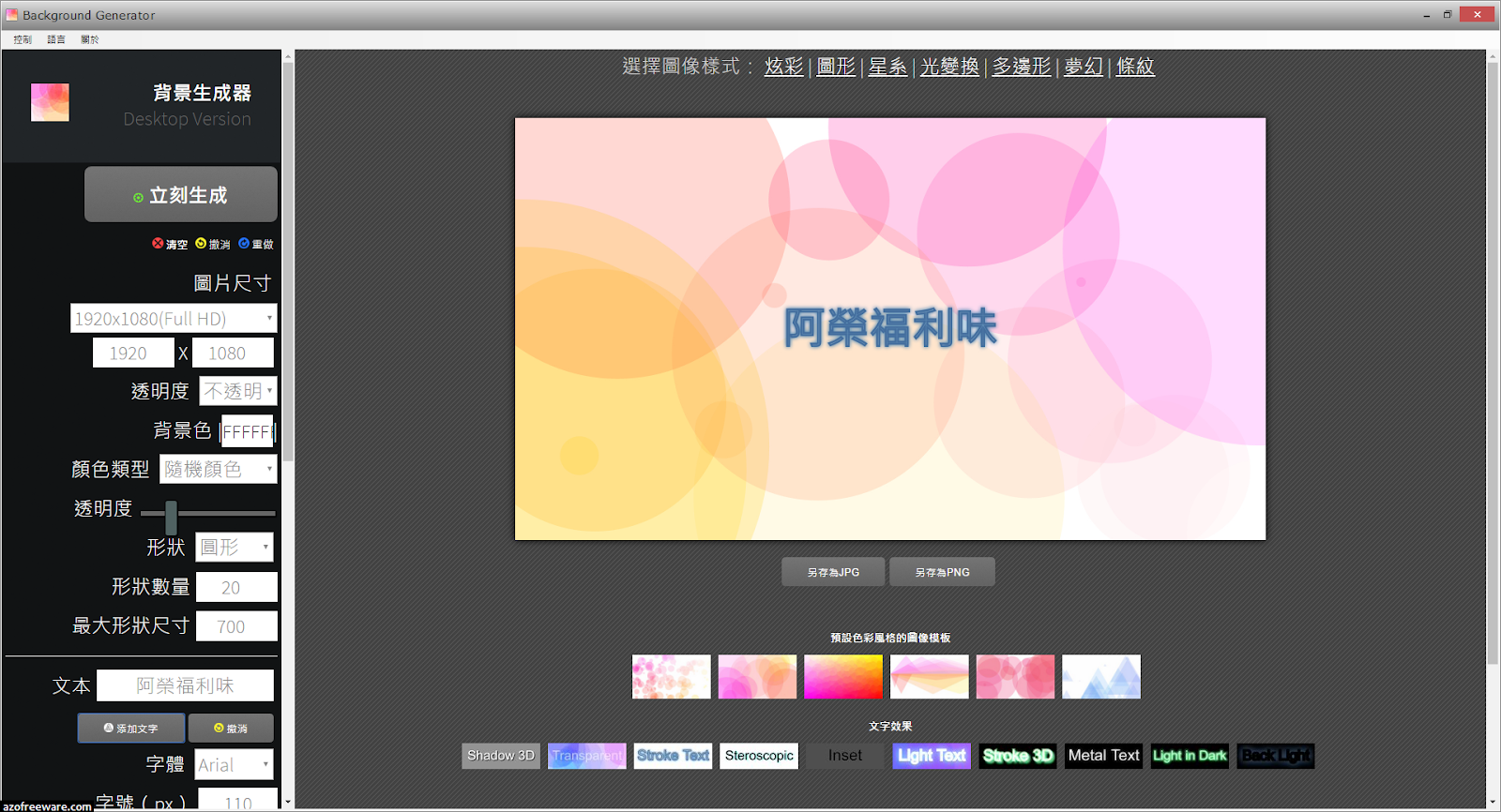1501x812 pixels.
Task: Choose the 光變換 image style
Action: pos(949,67)
